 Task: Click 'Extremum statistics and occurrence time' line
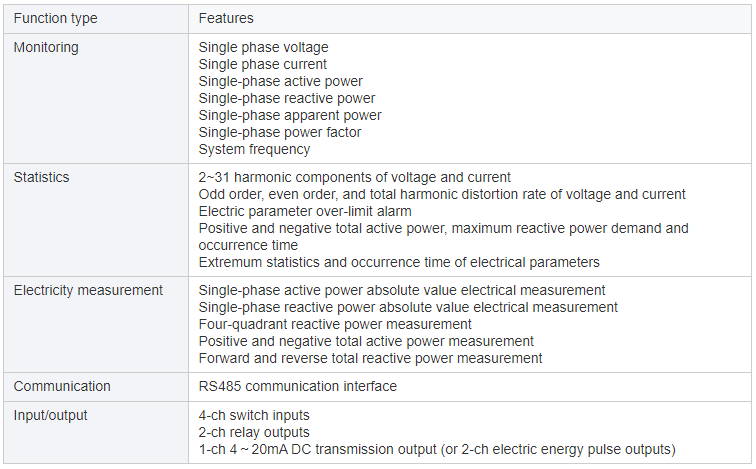399,262
